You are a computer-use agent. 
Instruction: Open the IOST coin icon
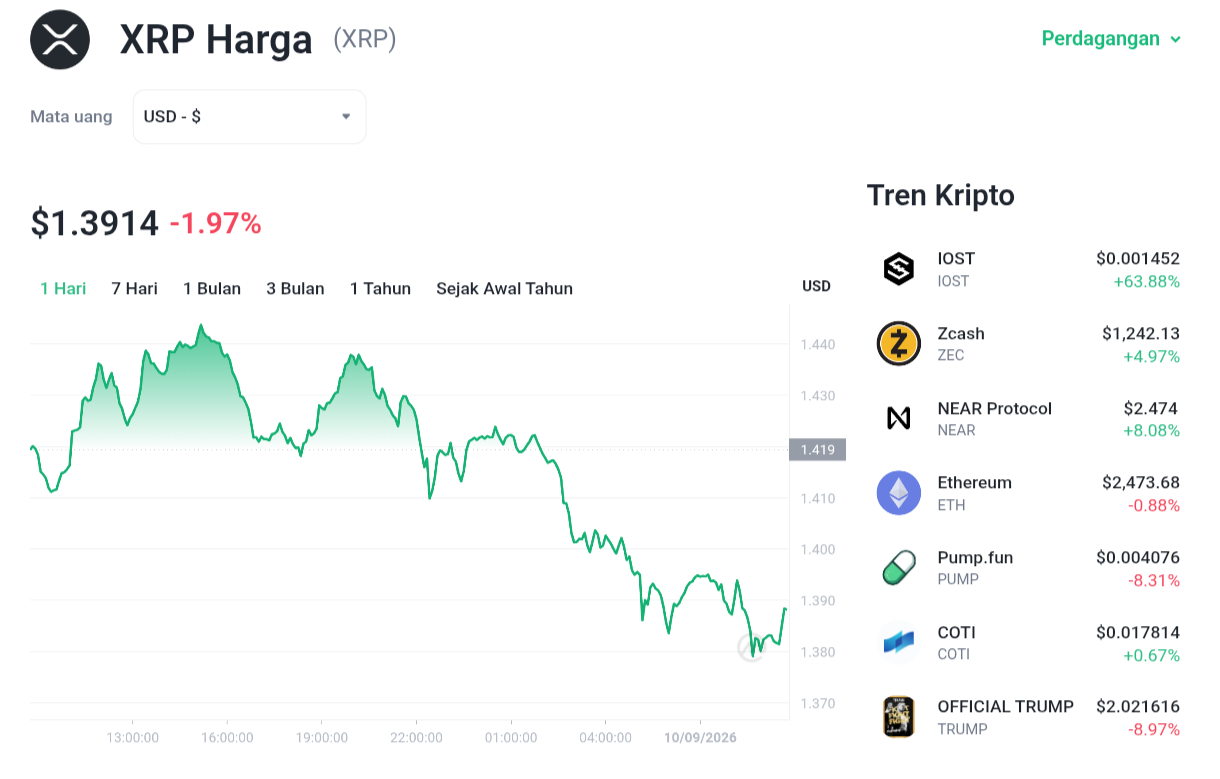(x=899, y=269)
